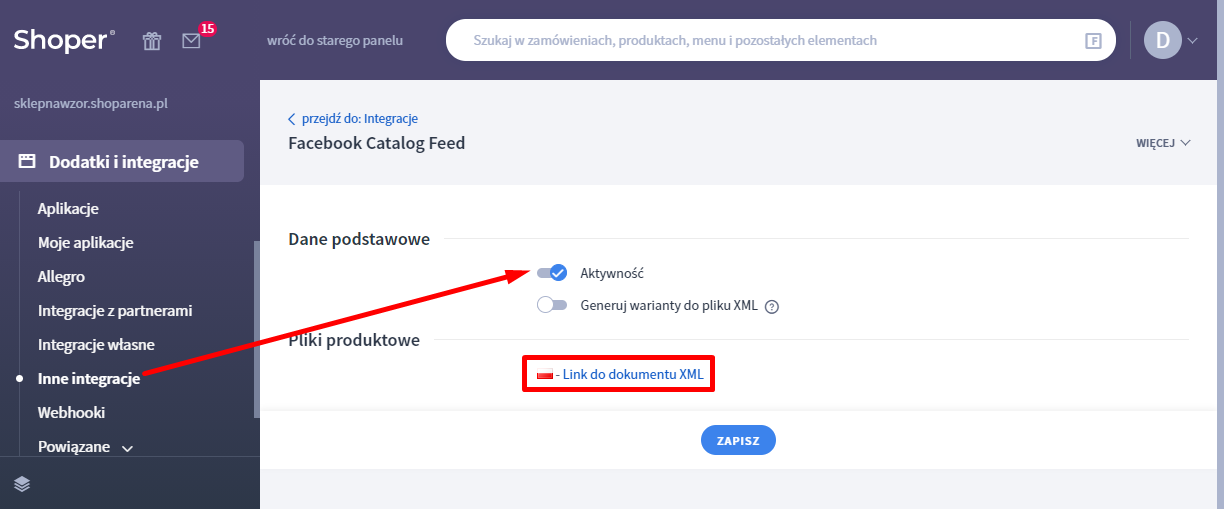1224x509 pixels.
Task: Click przejdź do: Integracje back link
Action: click(x=359, y=119)
